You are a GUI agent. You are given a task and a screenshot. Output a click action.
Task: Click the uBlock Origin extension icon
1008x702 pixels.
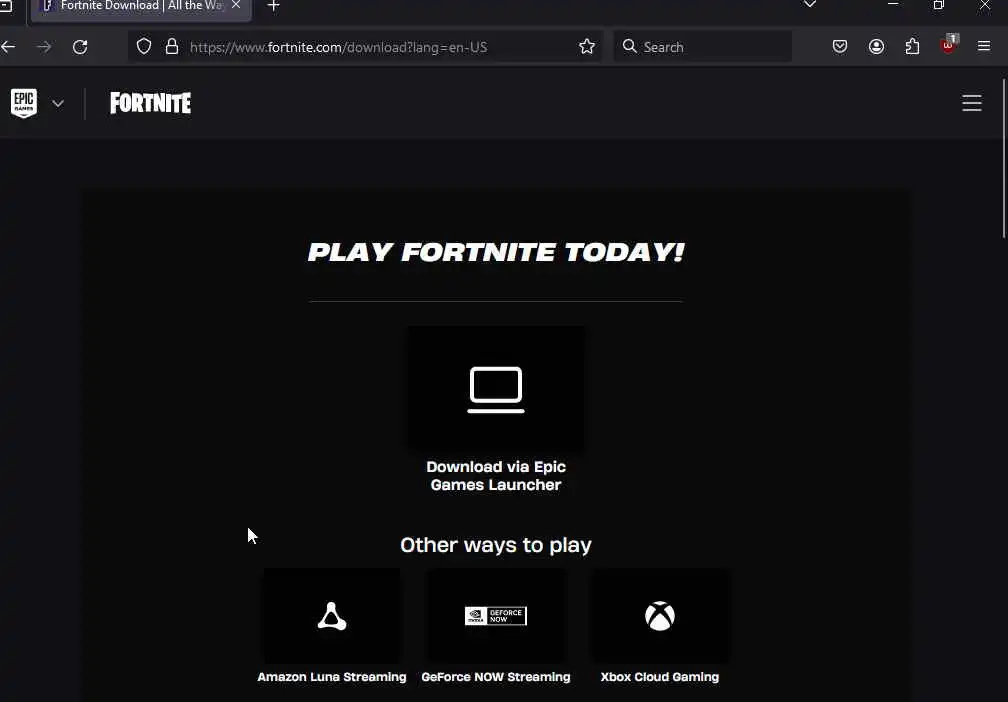click(x=949, y=45)
